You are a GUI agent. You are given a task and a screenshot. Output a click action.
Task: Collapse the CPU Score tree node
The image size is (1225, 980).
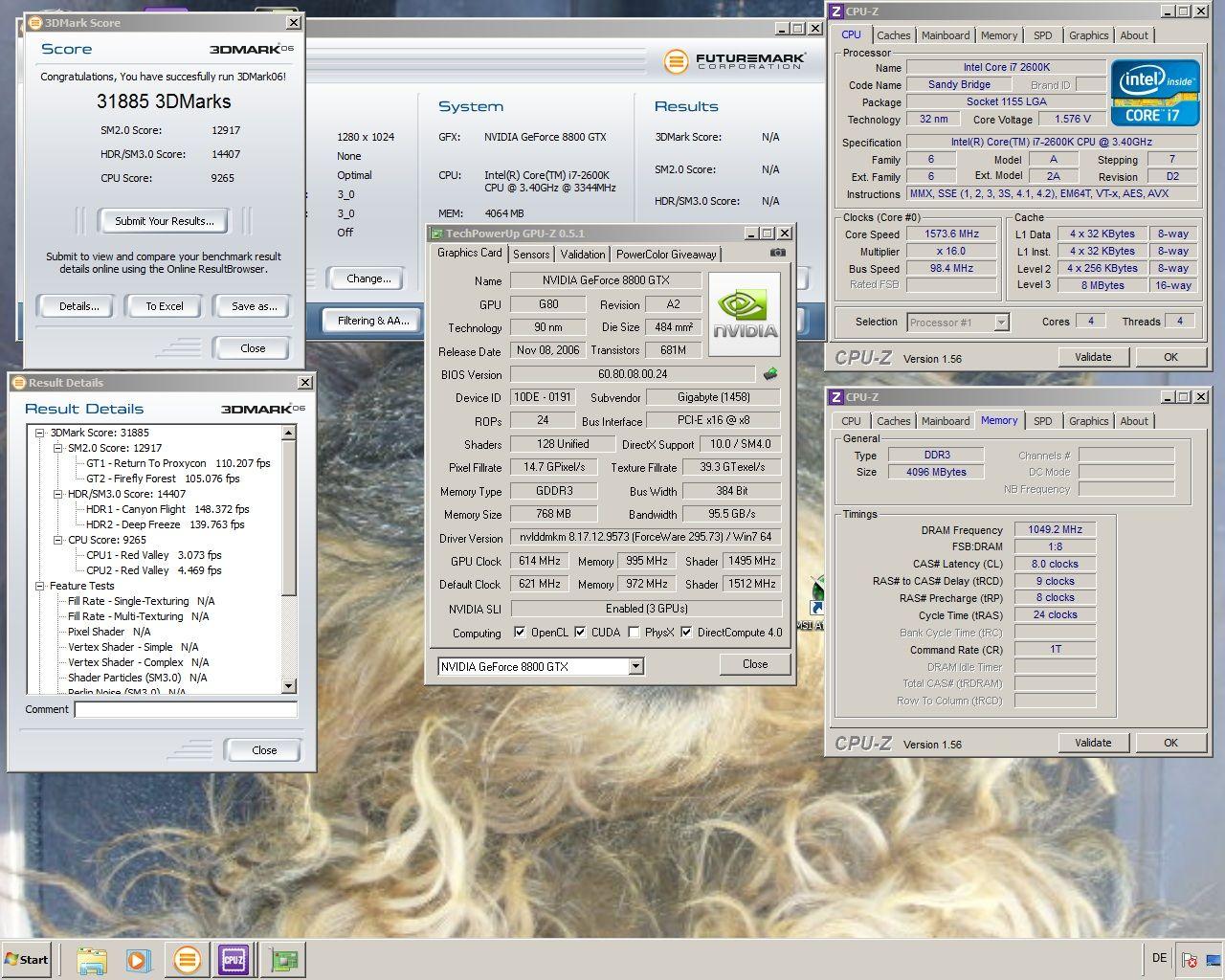(58, 540)
